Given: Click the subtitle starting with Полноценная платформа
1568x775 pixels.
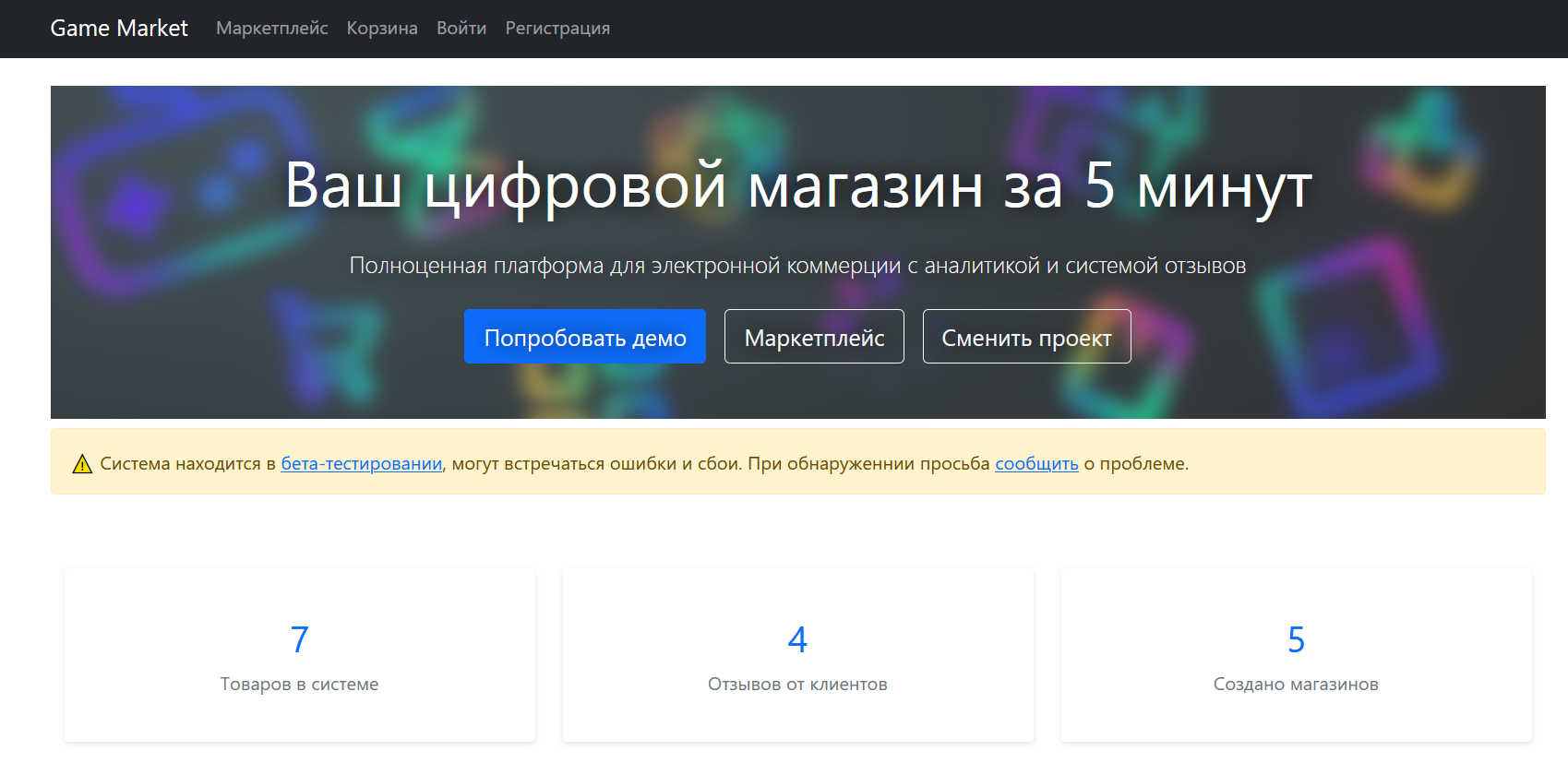Looking at the screenshot, I should click(x=797, y=266).
